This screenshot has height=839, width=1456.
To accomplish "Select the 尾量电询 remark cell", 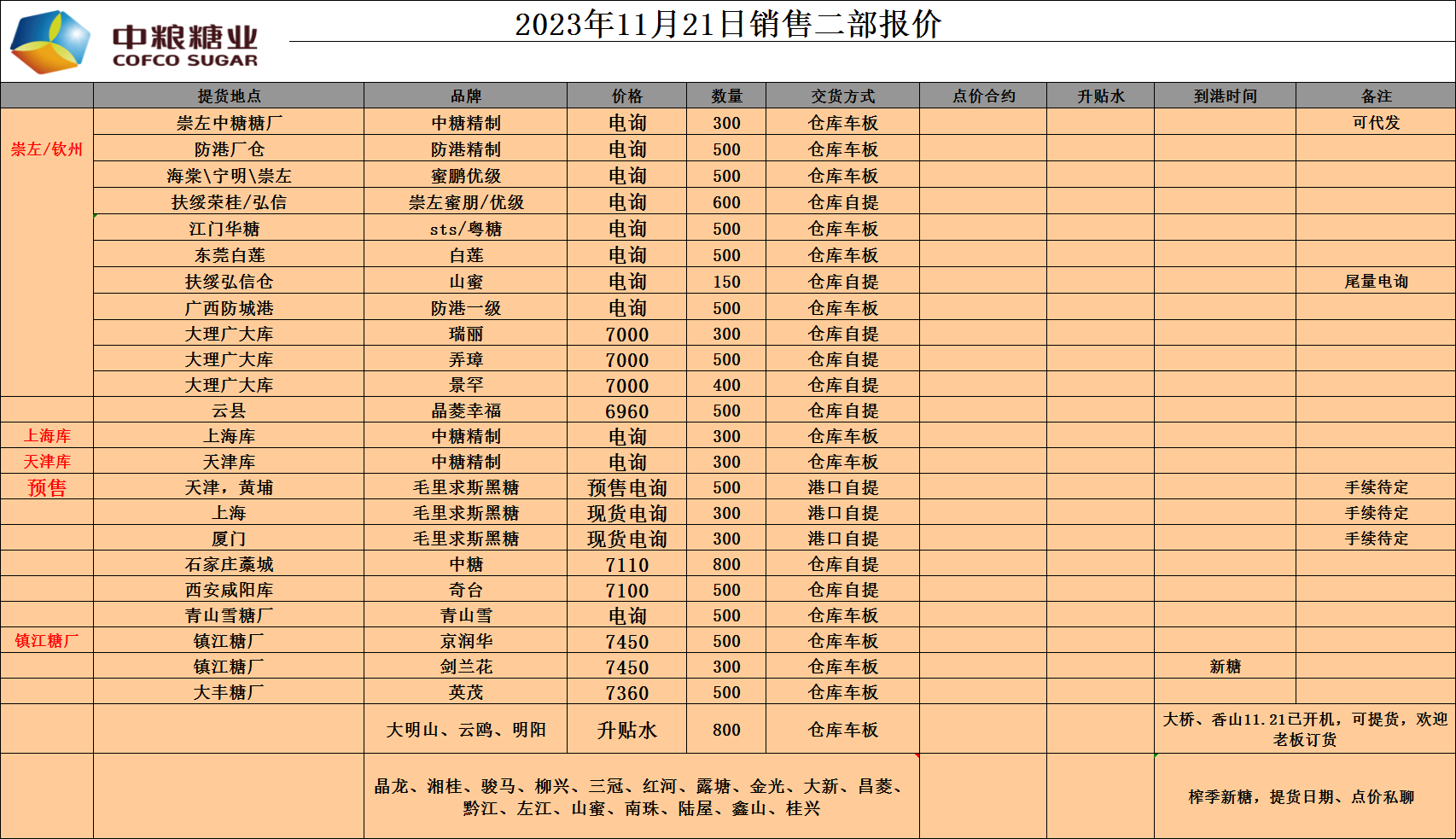I will [x=1376, y=281].
